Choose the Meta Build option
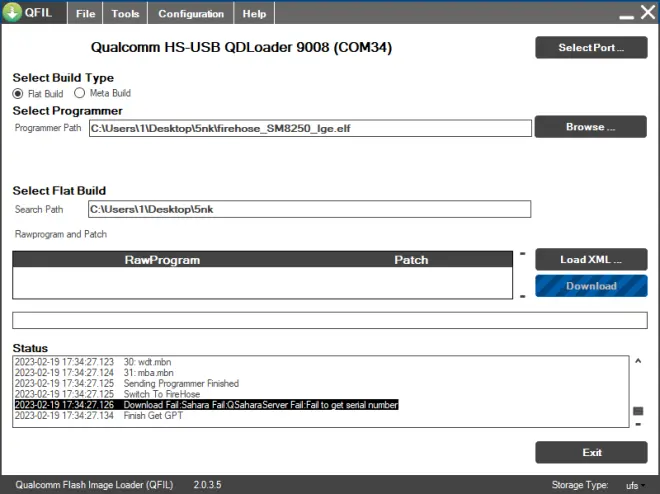 click(80, 93)
